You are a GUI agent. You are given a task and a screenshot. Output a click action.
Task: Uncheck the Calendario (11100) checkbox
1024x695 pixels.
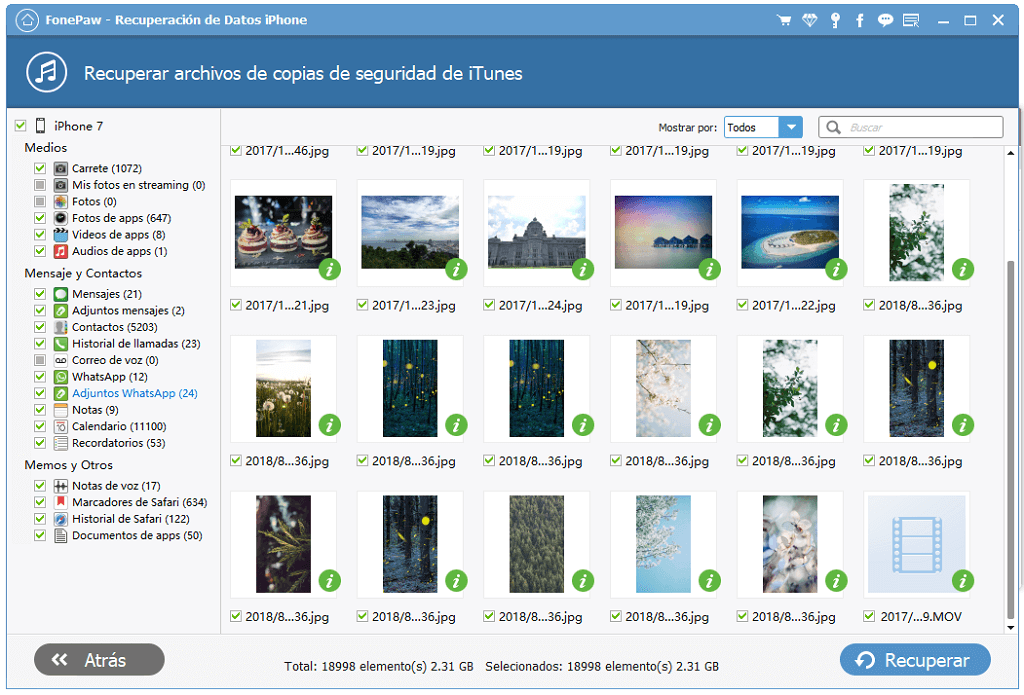tap(40, 427)
